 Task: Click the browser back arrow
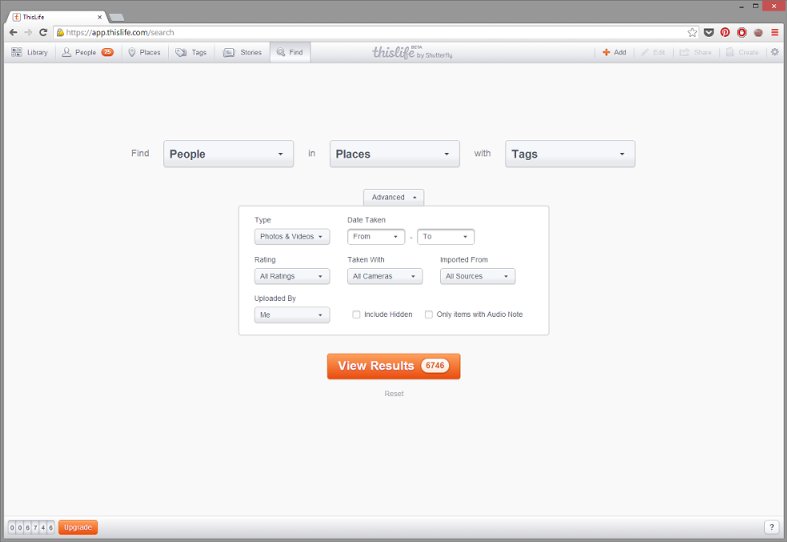pos(14,32)
